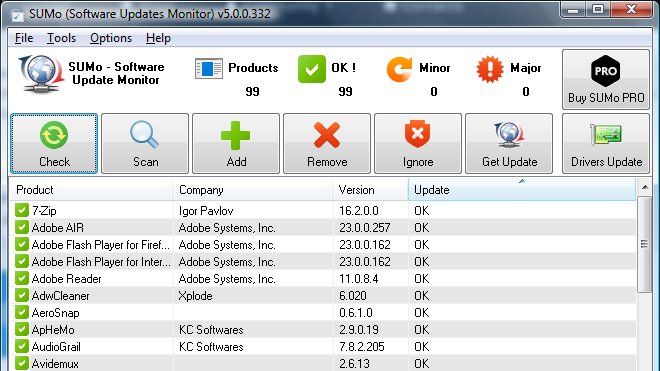Click Buy SUMo PRO button
This screenshot has width=660, height=371.
(x=606, y=79)
